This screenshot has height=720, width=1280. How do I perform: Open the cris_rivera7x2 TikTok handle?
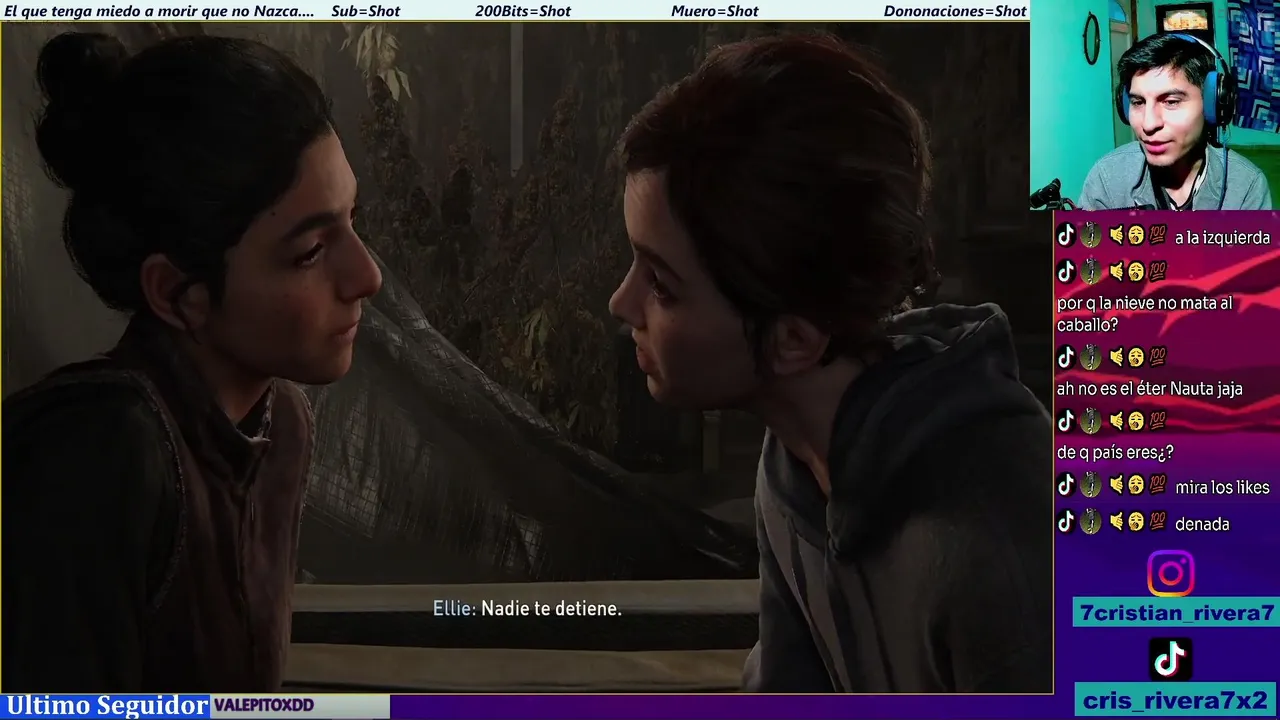1177,700
